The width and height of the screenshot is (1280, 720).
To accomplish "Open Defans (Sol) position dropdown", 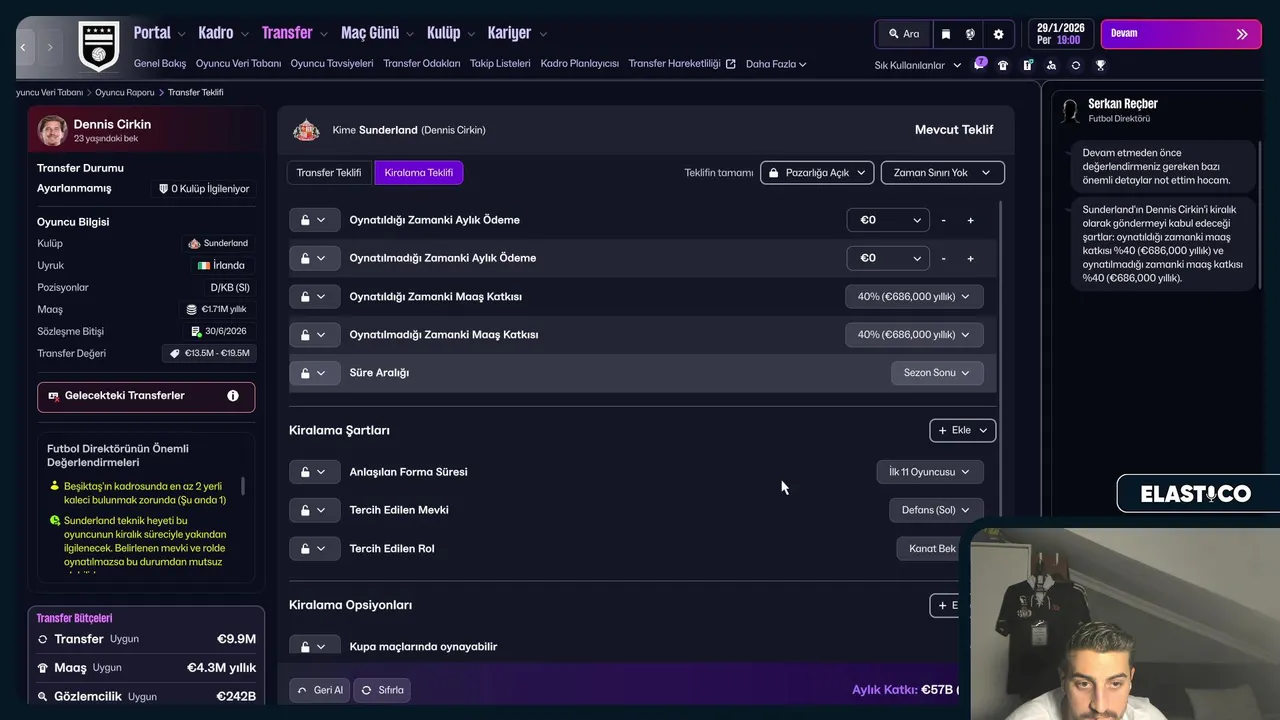I will point(936,510).
